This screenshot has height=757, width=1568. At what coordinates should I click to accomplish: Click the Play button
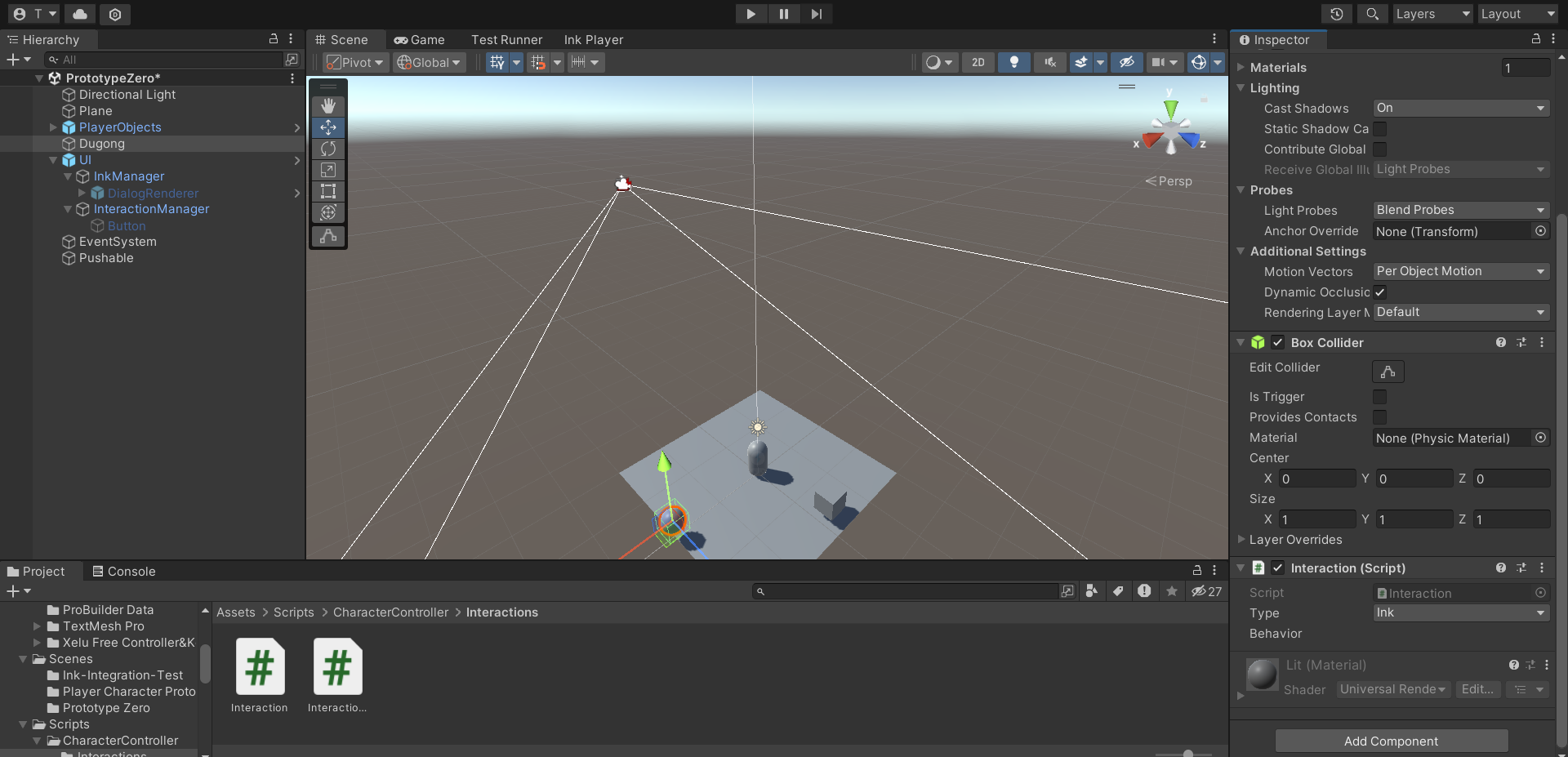751,14
